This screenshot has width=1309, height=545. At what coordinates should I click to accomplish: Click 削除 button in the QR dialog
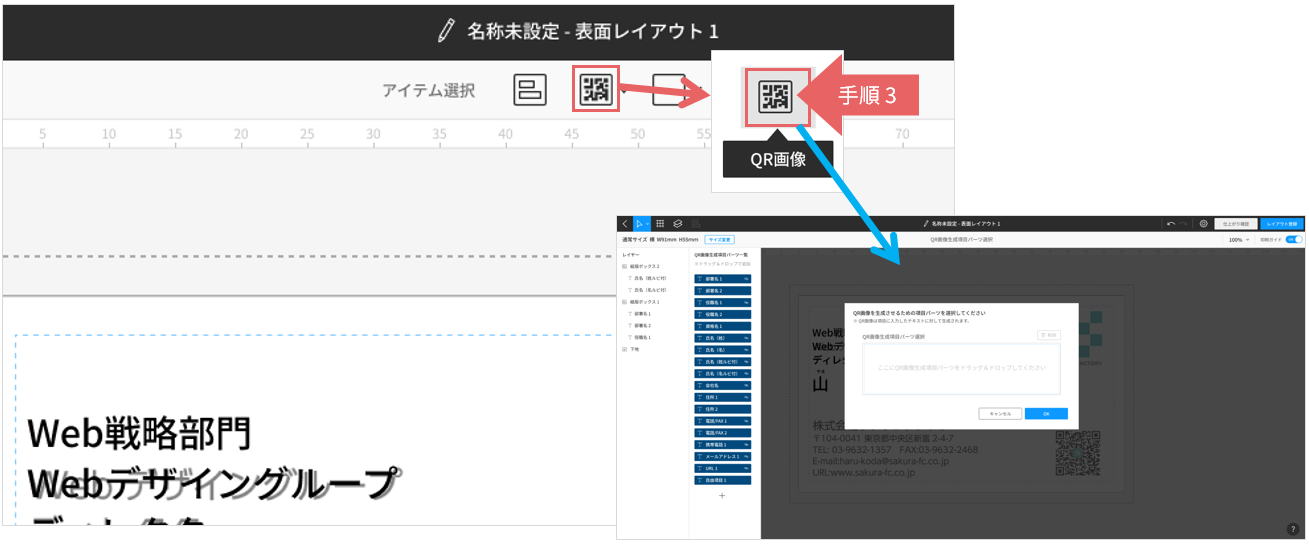coord(1048,335)
